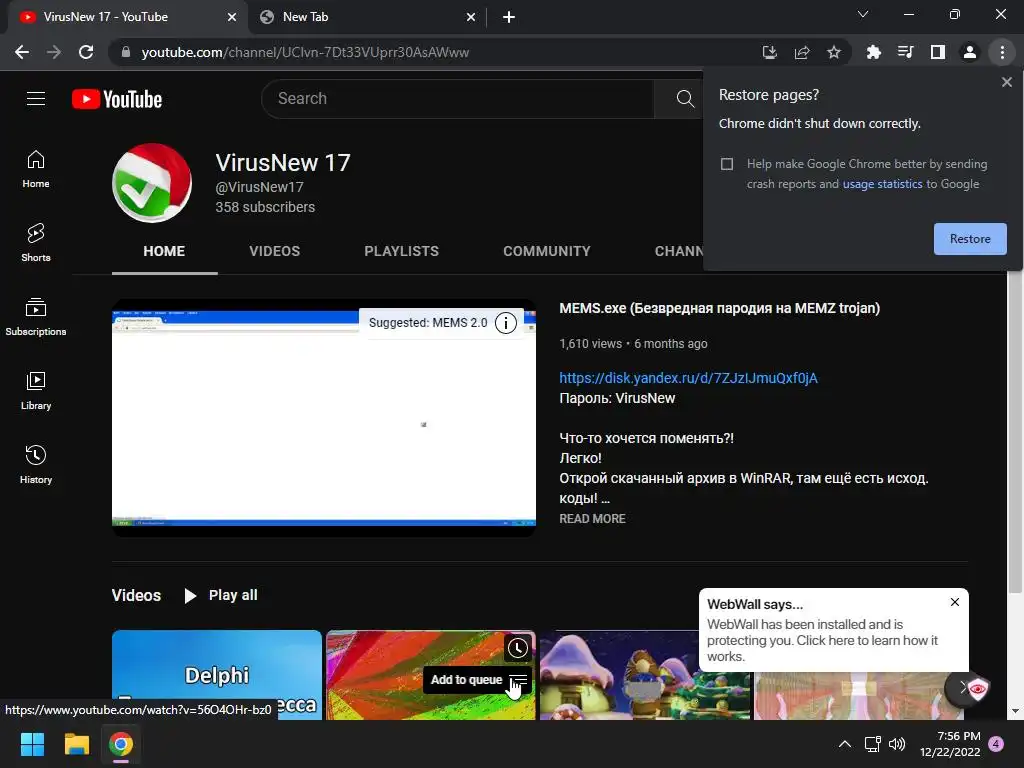
Task: Switch to the HOME channel tab
Action: pos(164,251)
